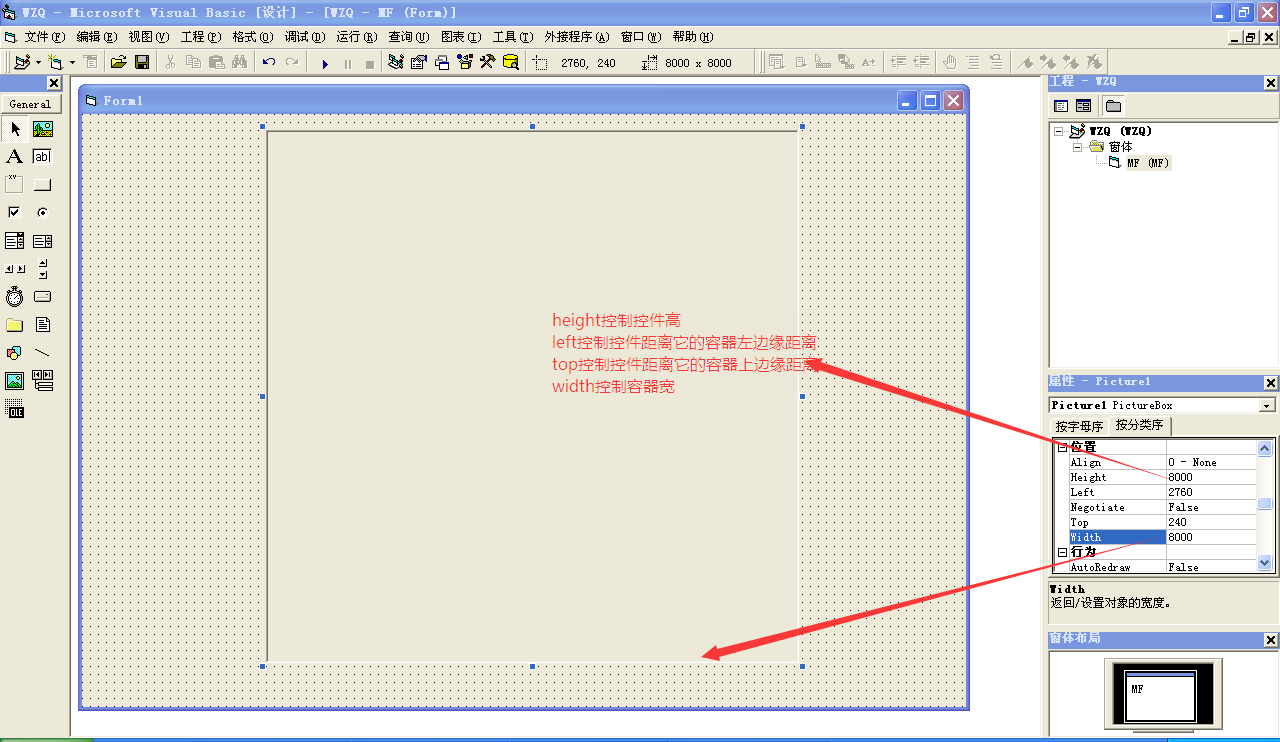Click the properties list scroll-down arrow
This screenshot has width=1280, height=742.
click(x=1265, y=563)
